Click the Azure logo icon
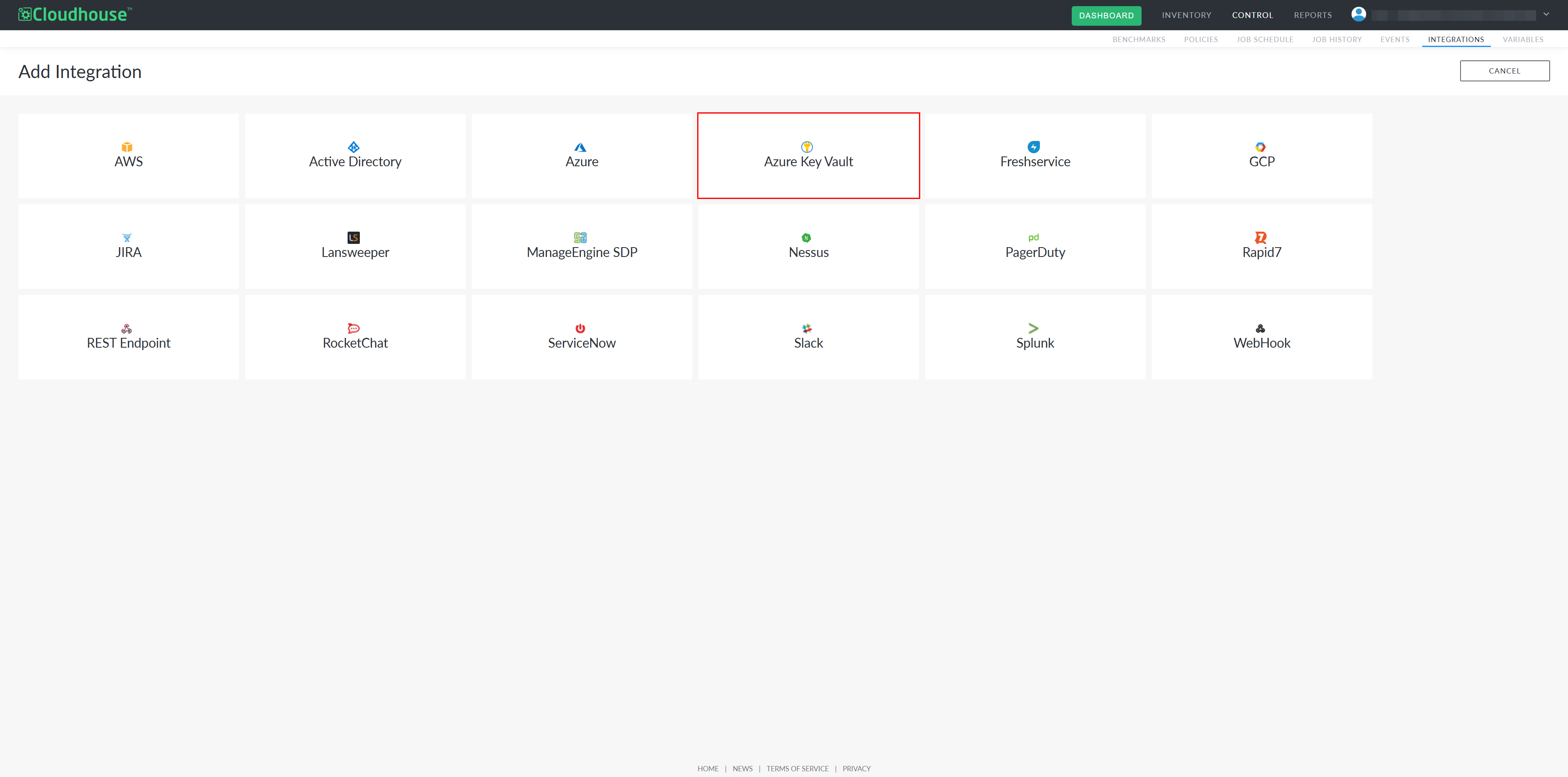Viewport: 1568px width, 777px height. pos(580,147)
